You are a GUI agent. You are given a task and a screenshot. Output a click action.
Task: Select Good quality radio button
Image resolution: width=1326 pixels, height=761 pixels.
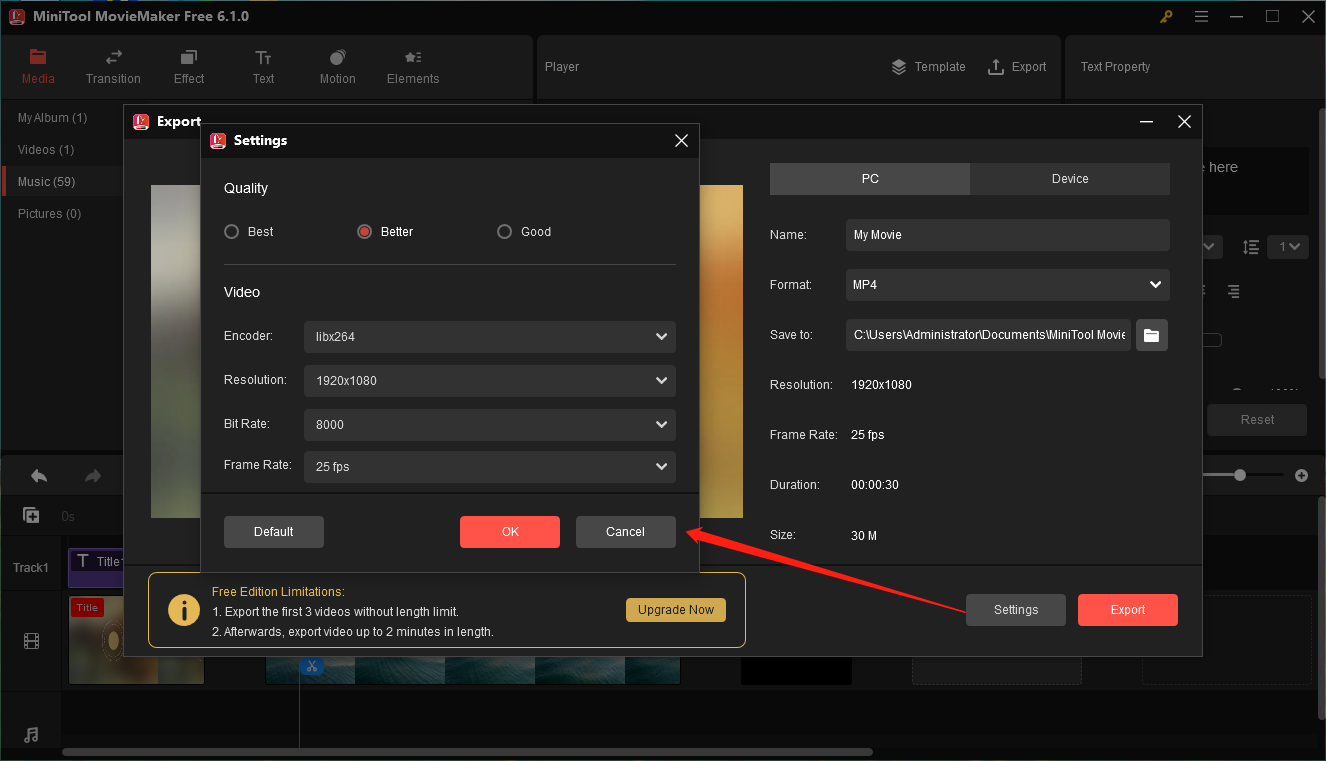pos(505,232)
